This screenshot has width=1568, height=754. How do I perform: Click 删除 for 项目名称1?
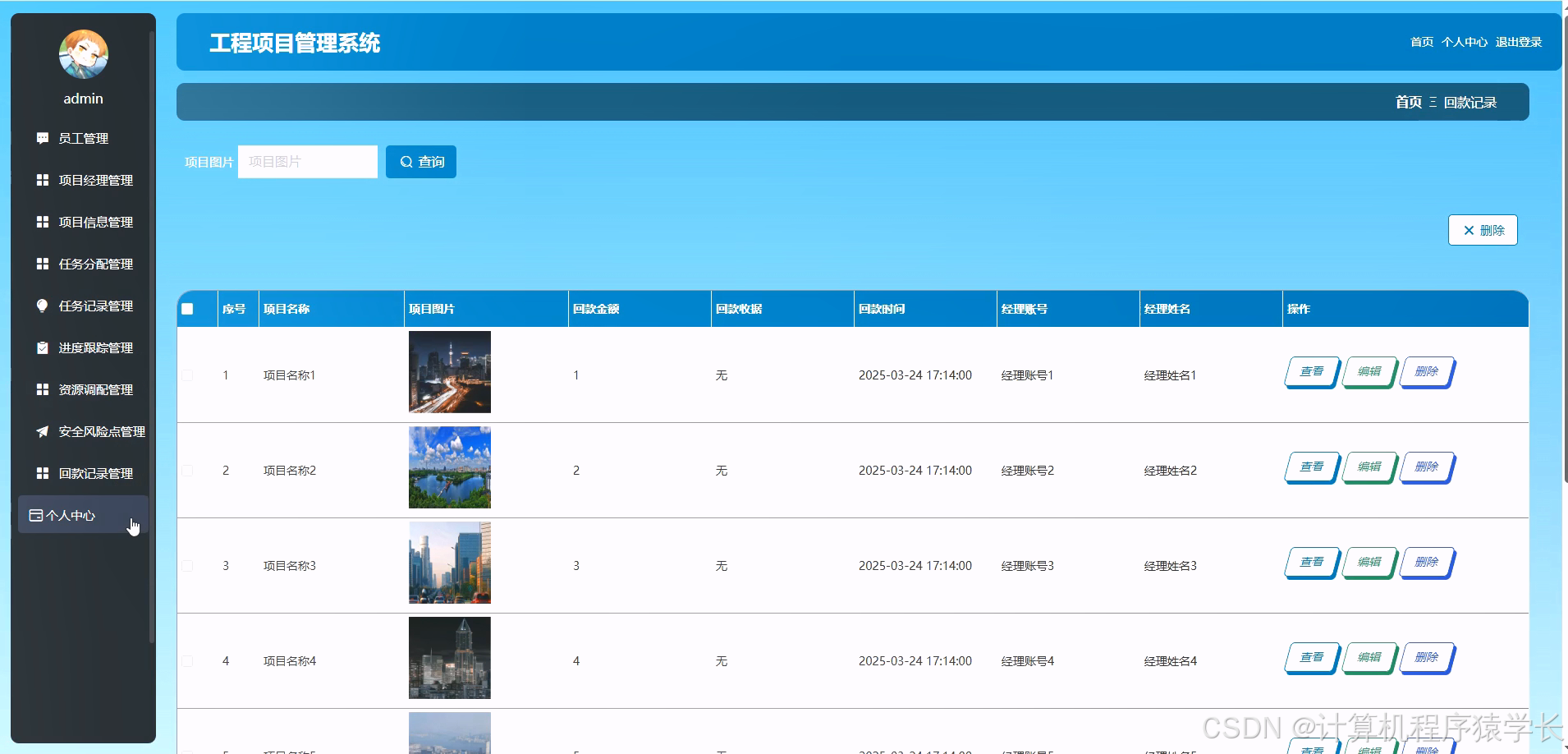tap(1427, 372)
